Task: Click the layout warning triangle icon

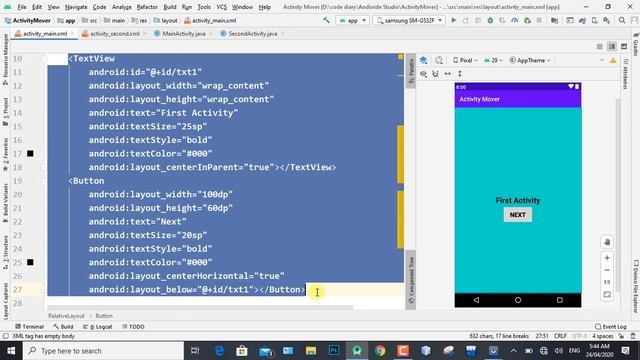Action: (613, 60)
